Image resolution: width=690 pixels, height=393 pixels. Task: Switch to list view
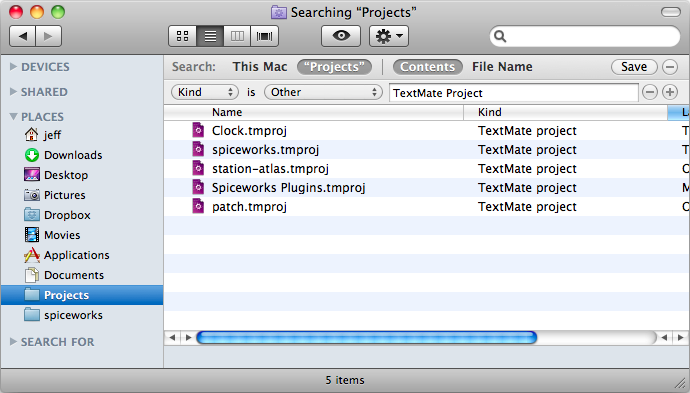coord(210,36)
